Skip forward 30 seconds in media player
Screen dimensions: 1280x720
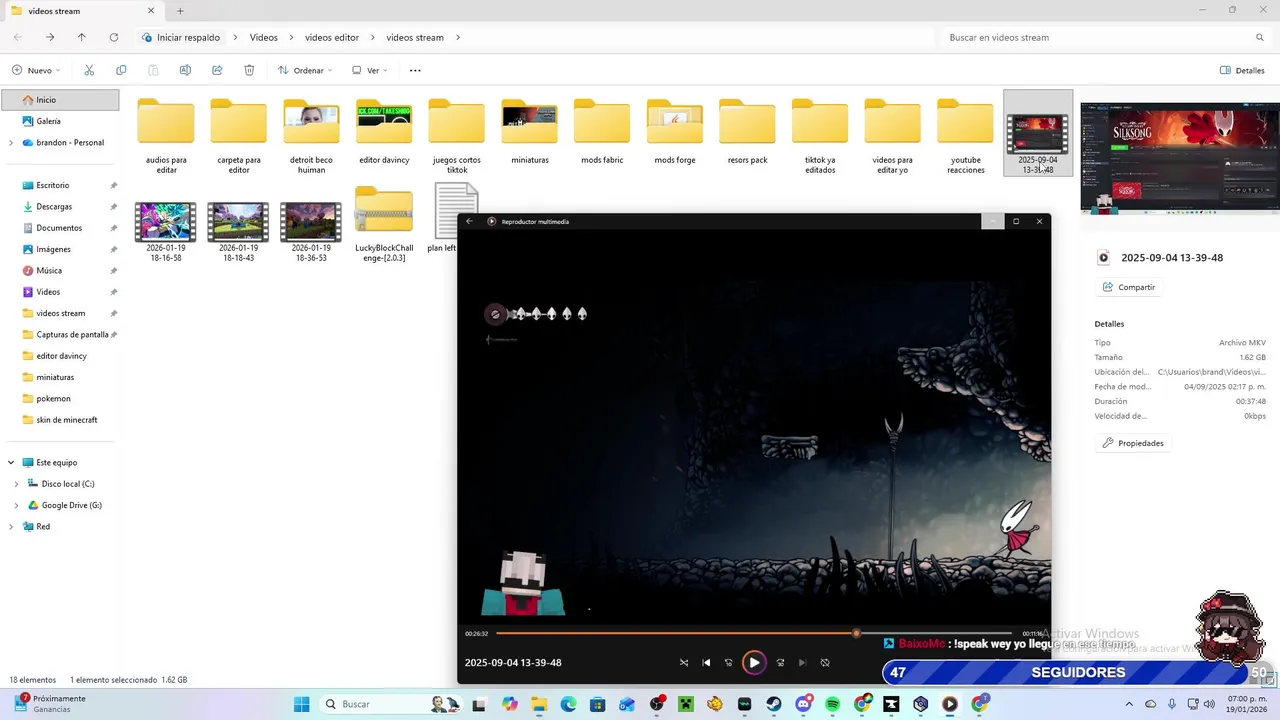click(780, 662)
